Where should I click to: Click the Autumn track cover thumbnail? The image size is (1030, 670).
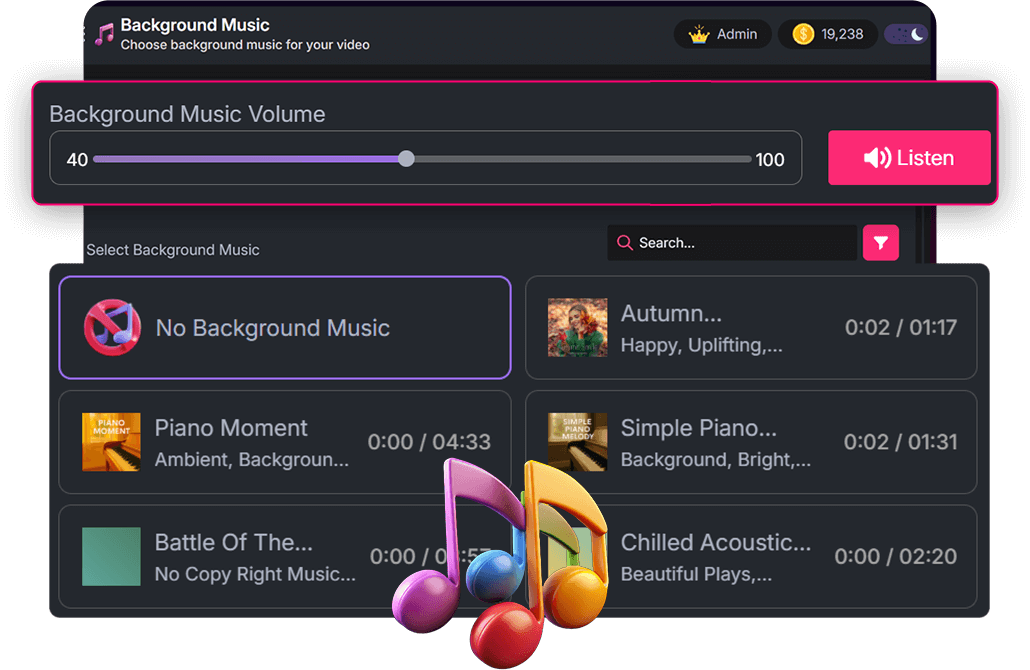click(x=577, y=328)
